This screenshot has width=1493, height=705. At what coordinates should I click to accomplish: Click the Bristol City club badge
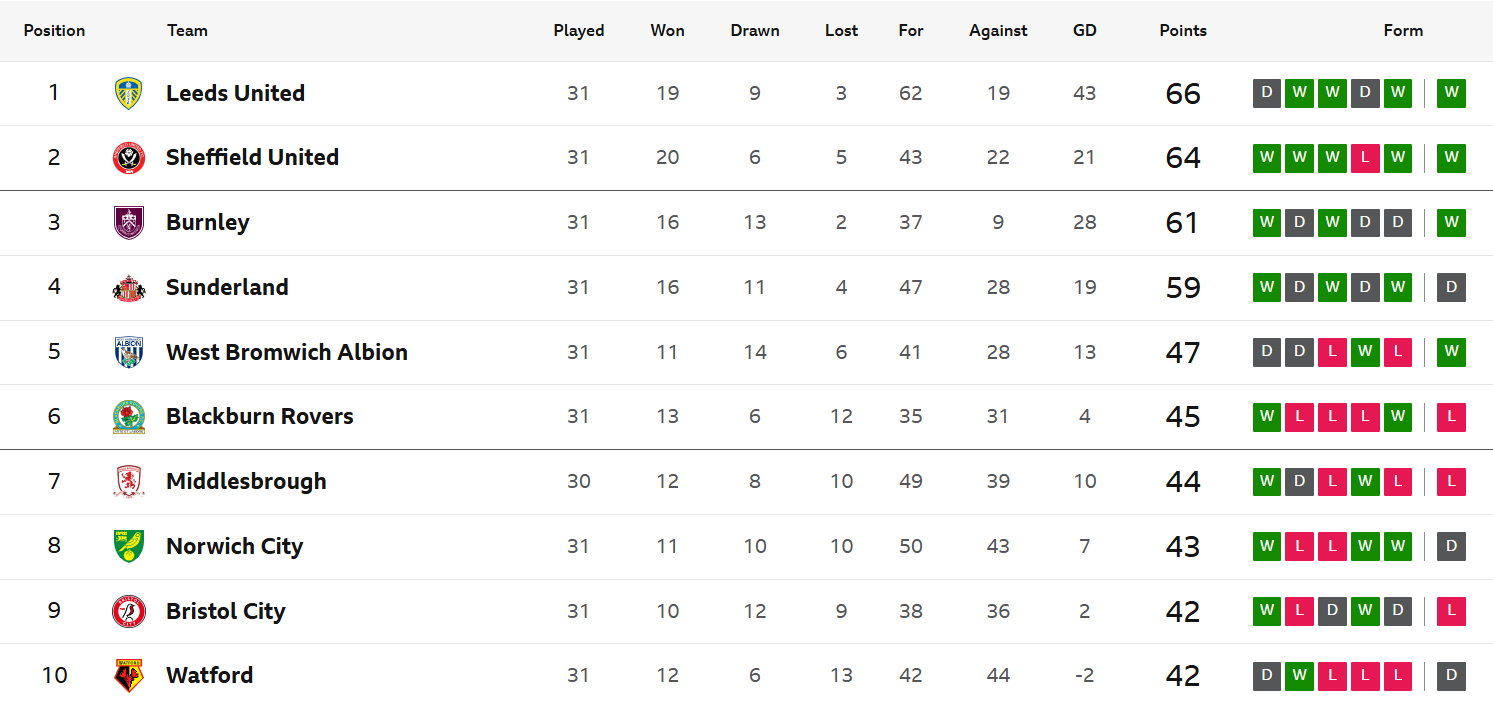click(128, 611)
